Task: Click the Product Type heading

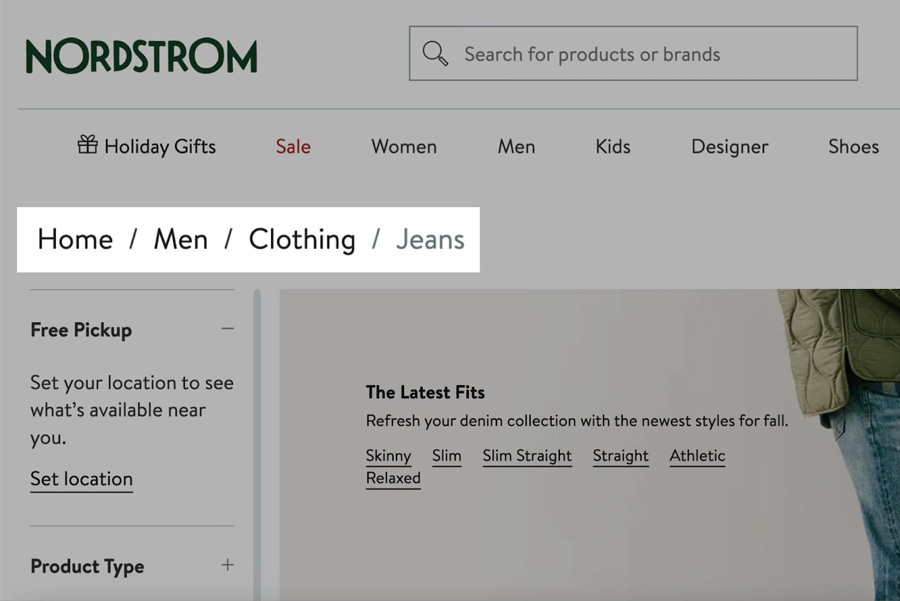Action: pos(87,567)
